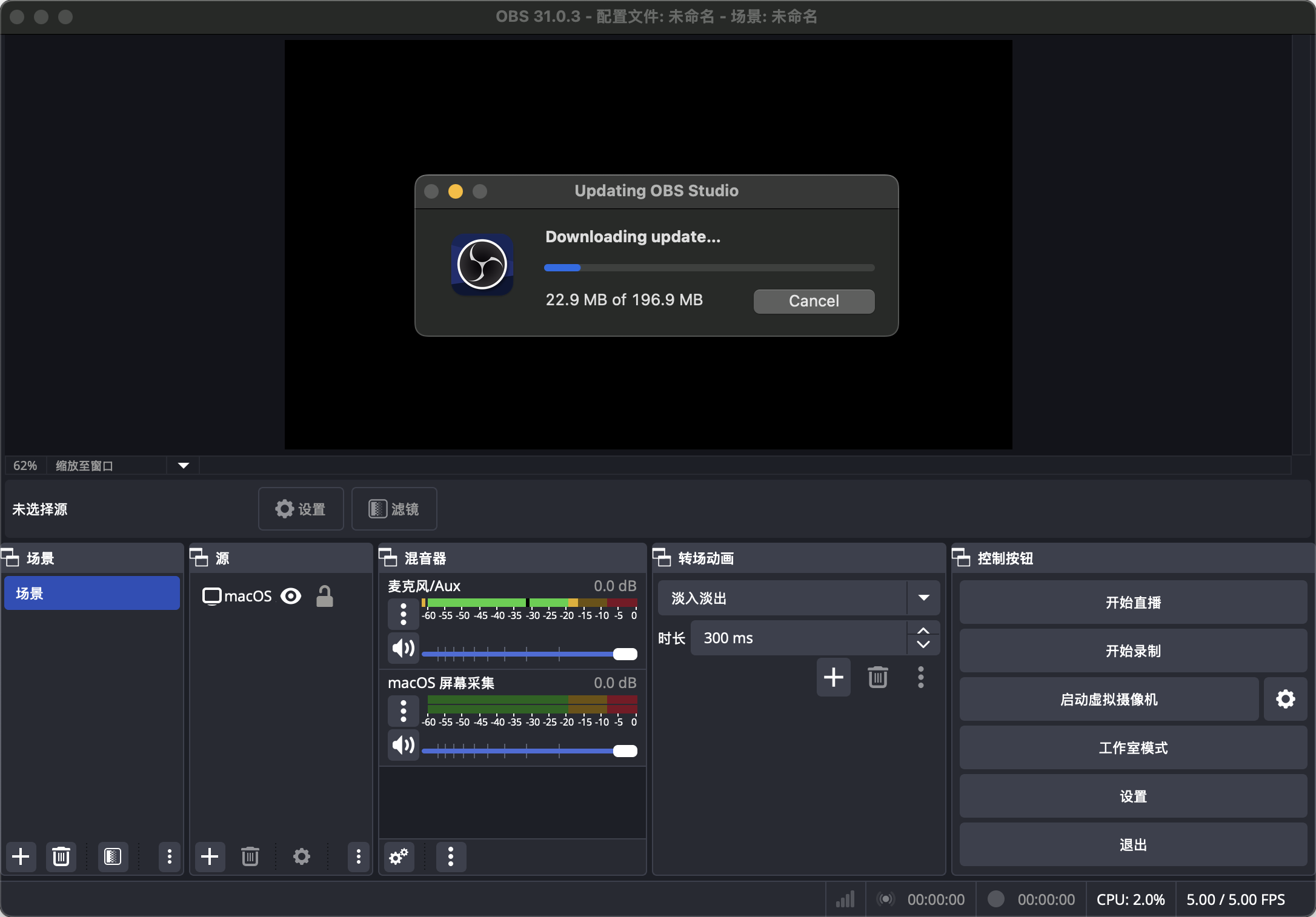Click 5.00 / 5.00 FPS status entry

click(1235, 899)
